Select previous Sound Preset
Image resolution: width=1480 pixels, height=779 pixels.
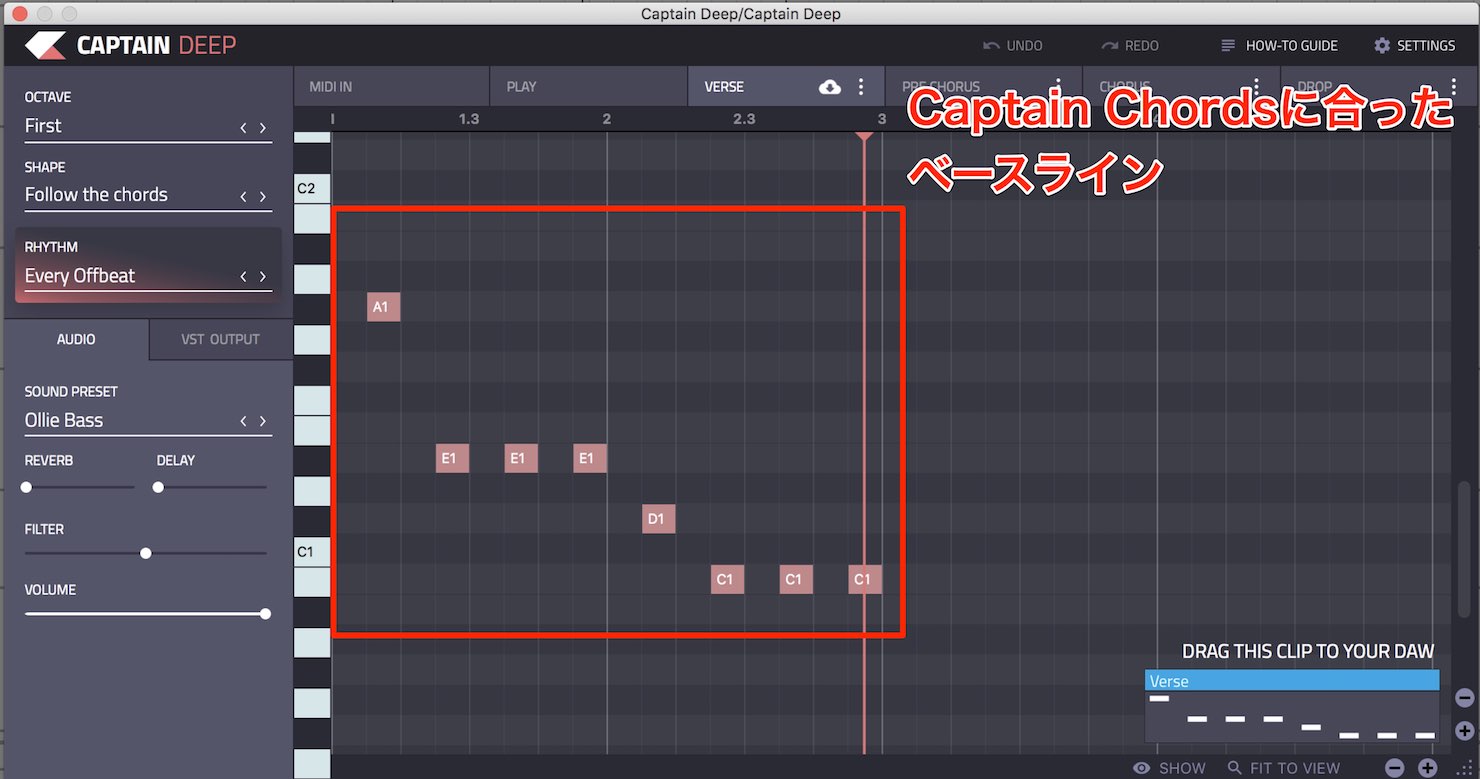(x=243, y=422)
